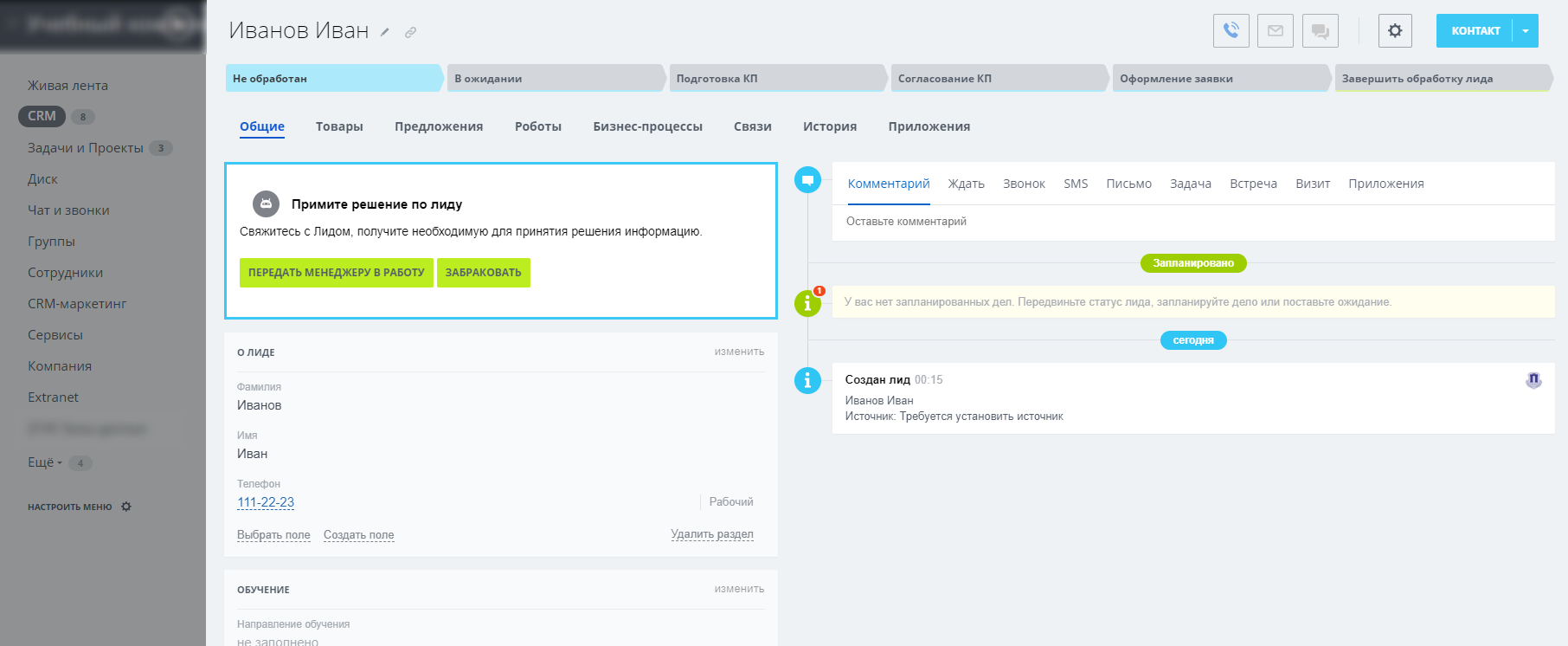Expand the КОНТАКТ button dropdown arrow
The image size is (1568, 646).
tap(1526, 31)
